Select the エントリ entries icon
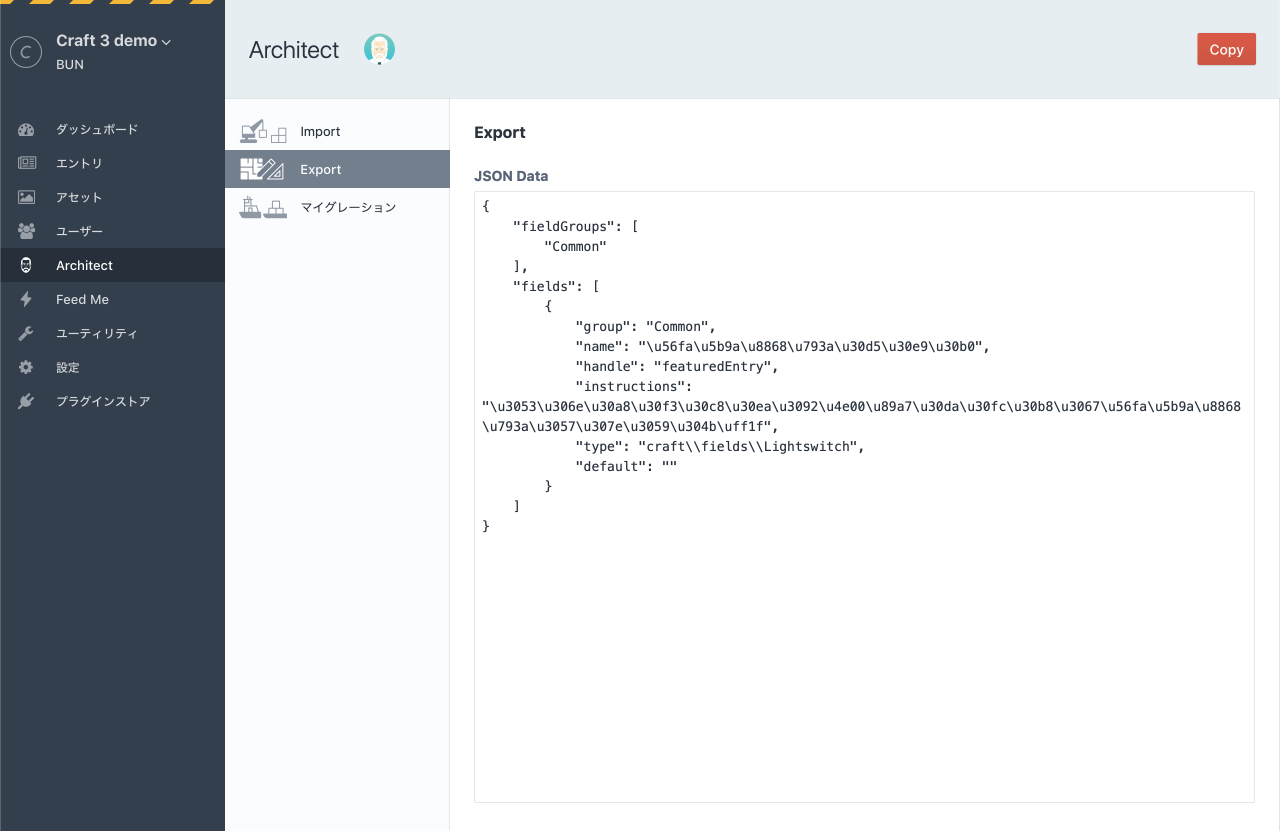1280x831 pixels. click(x=25, y=163)
